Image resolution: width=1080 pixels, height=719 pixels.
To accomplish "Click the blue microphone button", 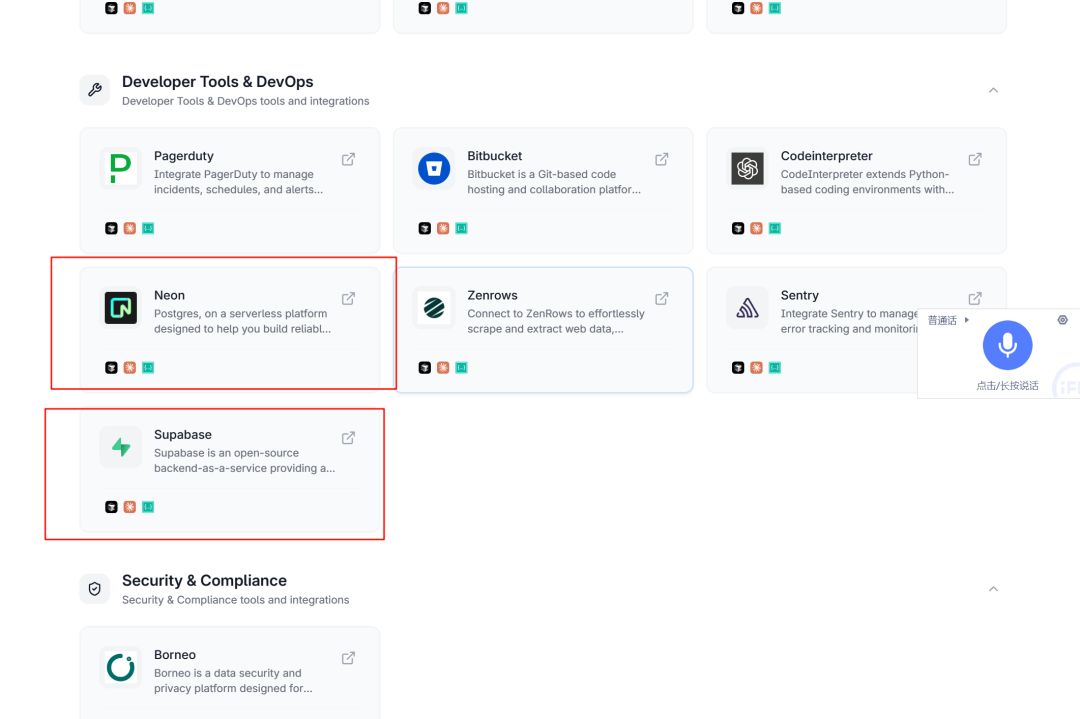I will (1007, 345).
